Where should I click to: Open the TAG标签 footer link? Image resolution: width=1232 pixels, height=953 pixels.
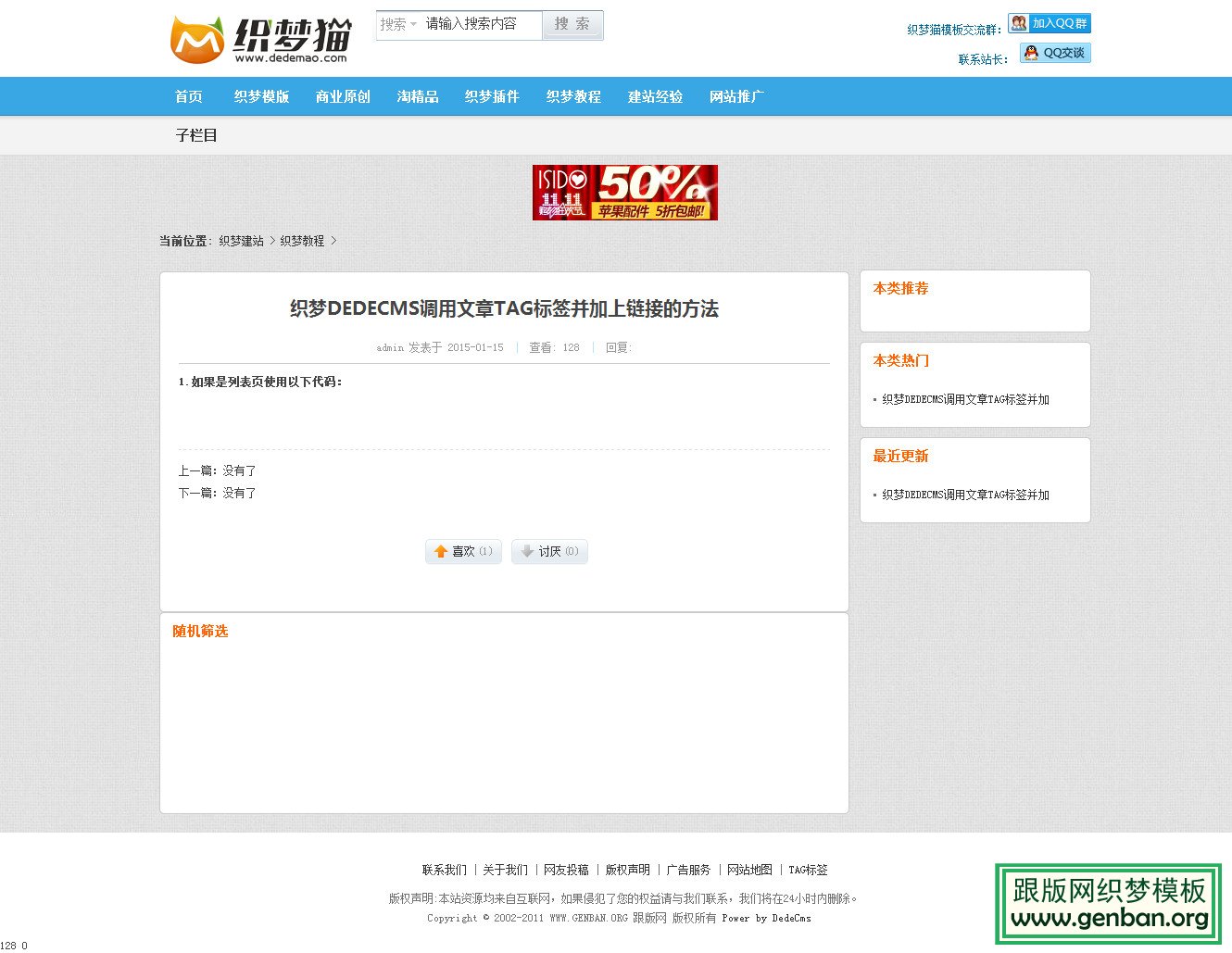point(807,870)
